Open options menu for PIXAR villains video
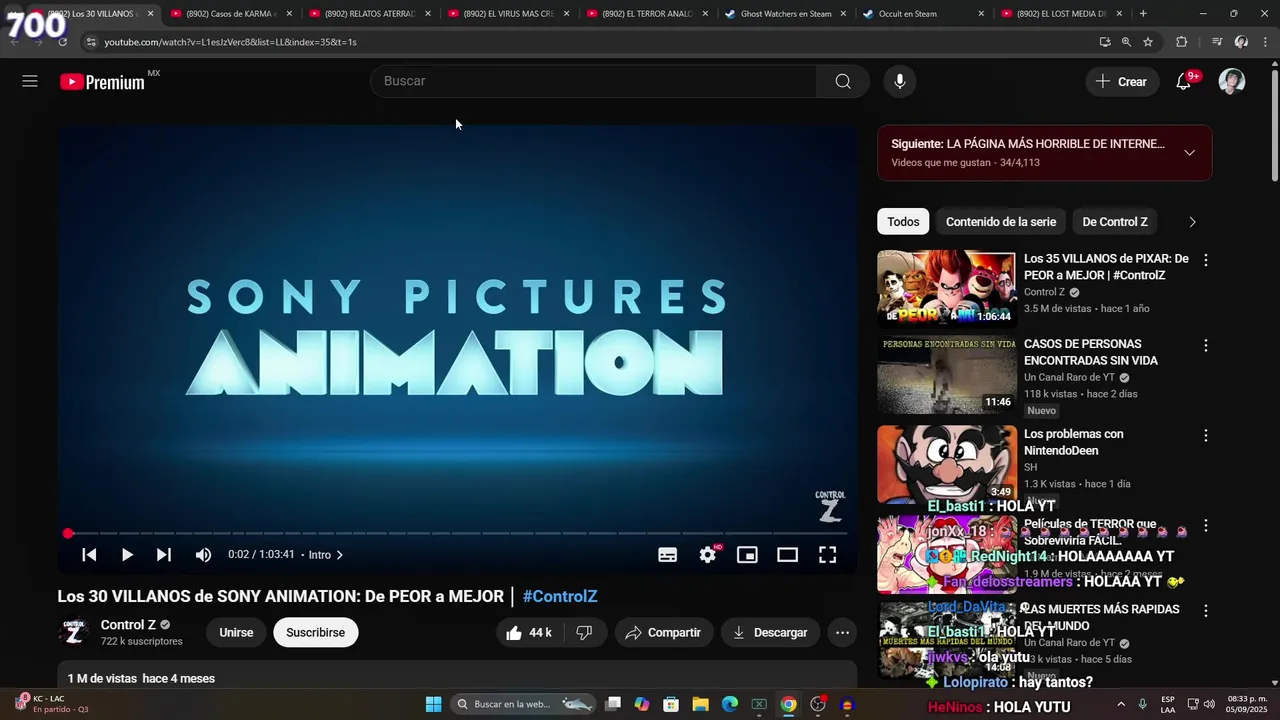 point(1206,260)
